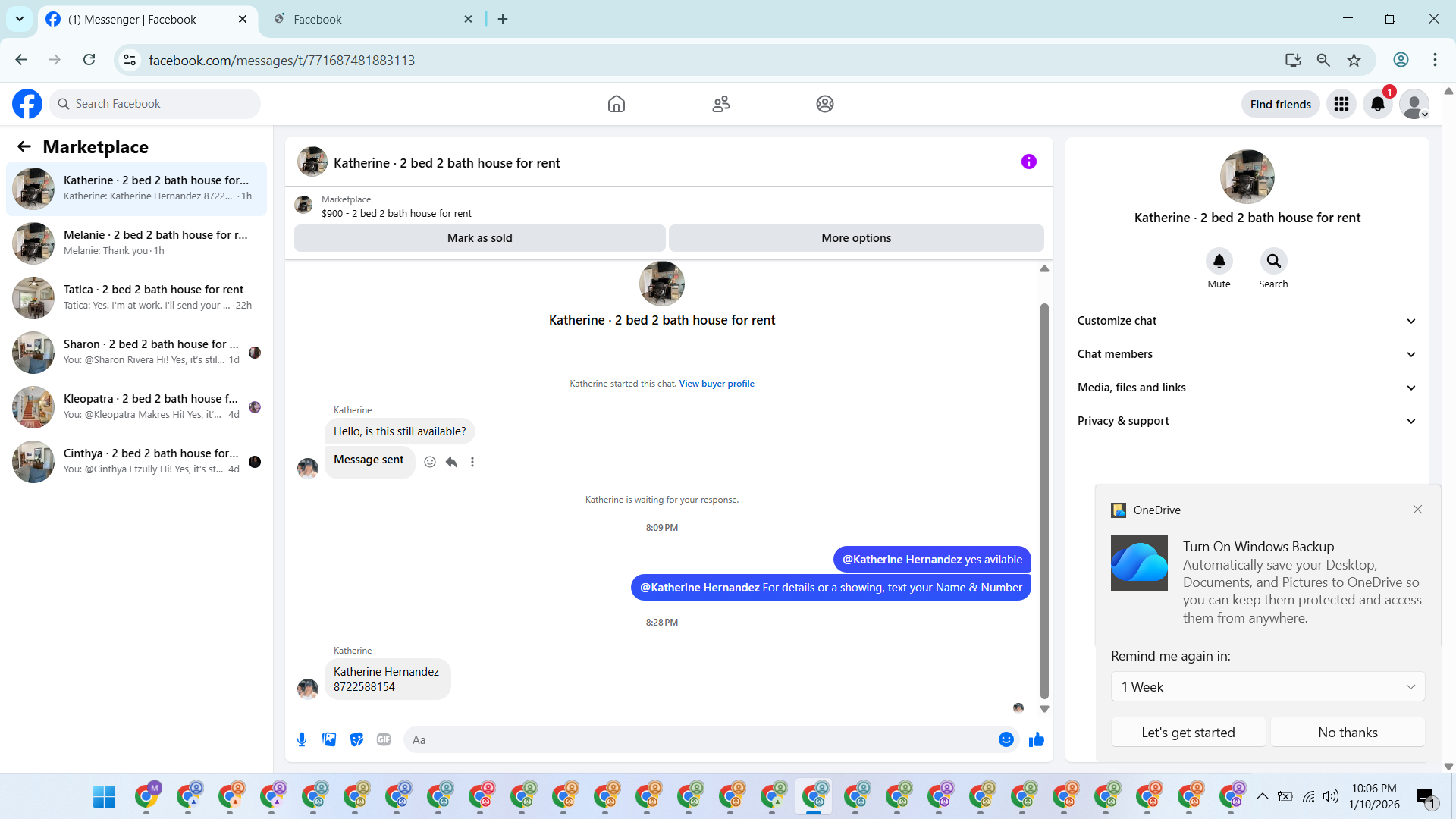Click the voice clip microphone icon
The image size is (1456, 819).
tap(302, 739)
